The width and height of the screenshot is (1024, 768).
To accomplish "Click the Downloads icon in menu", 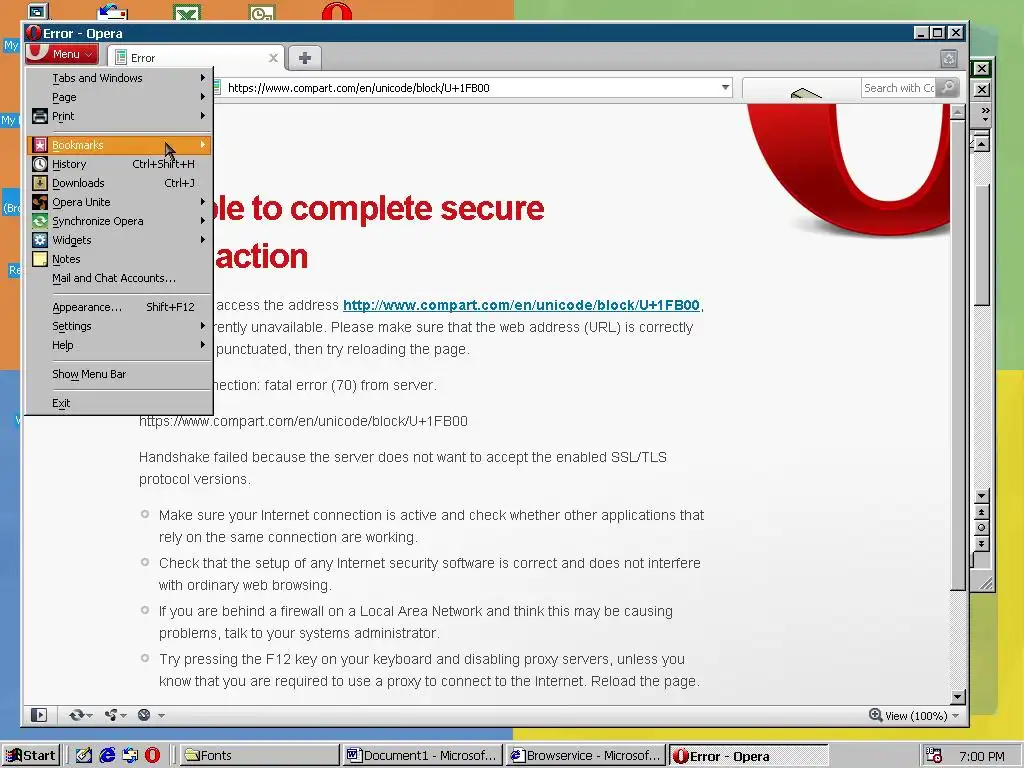I will [40, 183].
